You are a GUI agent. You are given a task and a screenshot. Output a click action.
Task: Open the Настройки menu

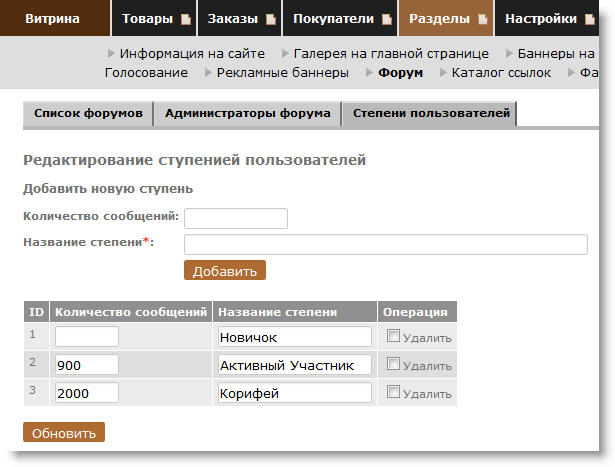coord(547,18)
